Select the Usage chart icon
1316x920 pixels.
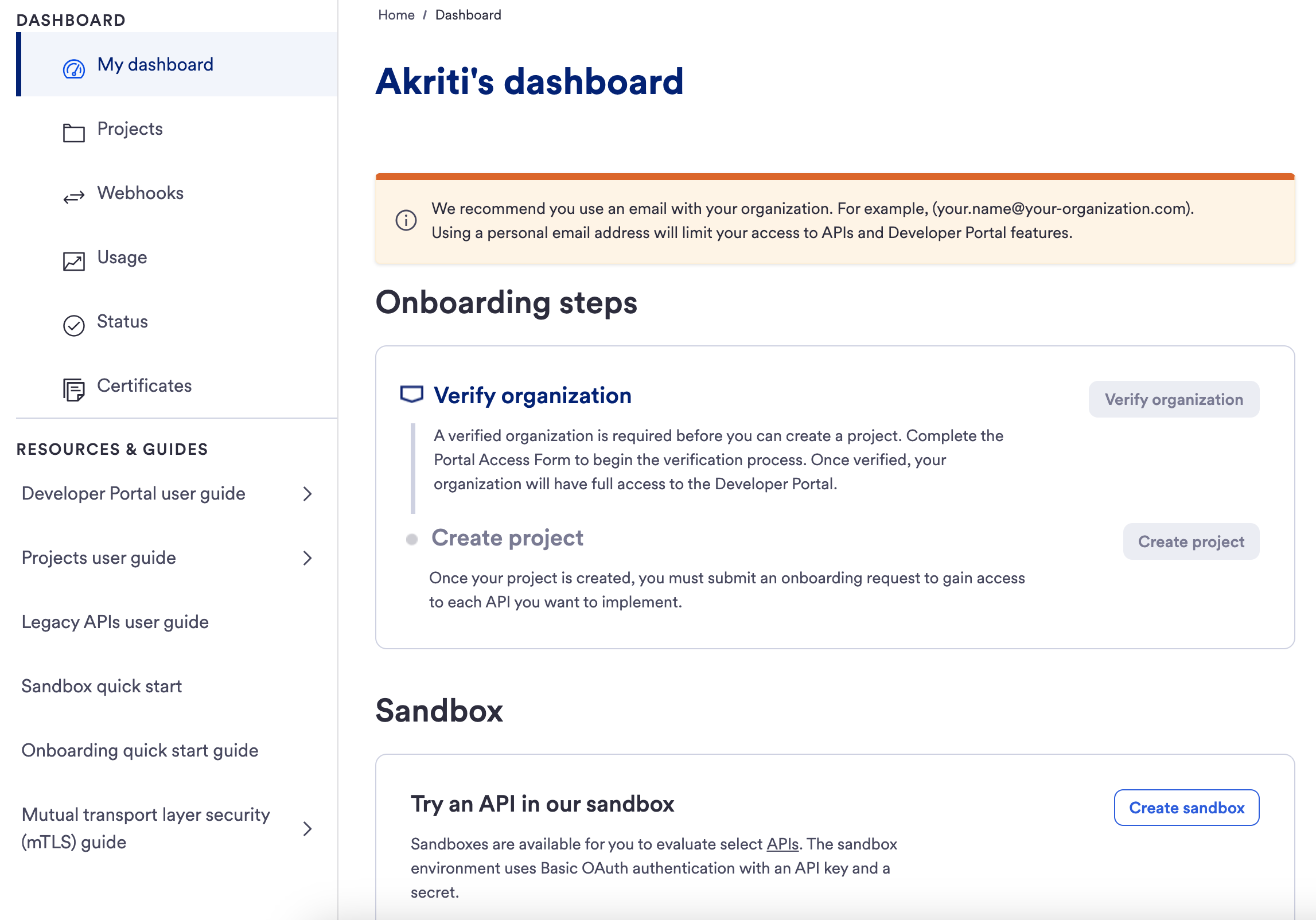[x=73, y=261]
